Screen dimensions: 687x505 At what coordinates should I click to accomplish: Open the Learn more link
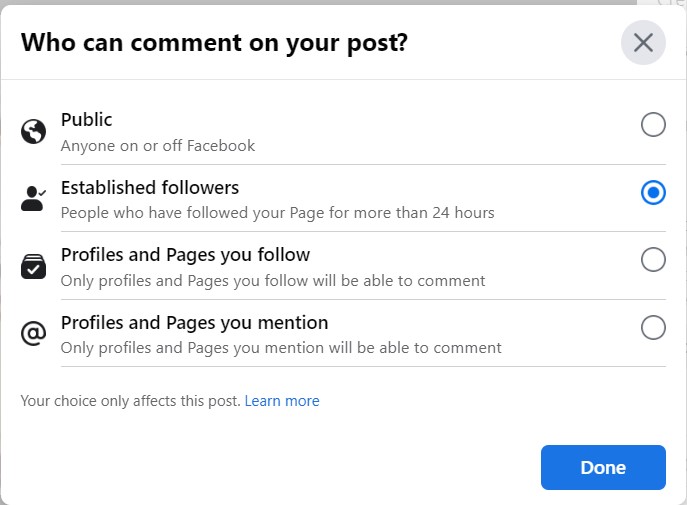282,401
